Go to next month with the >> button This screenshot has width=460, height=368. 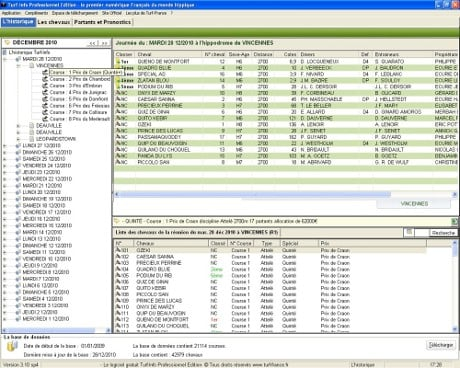[104, 43]
